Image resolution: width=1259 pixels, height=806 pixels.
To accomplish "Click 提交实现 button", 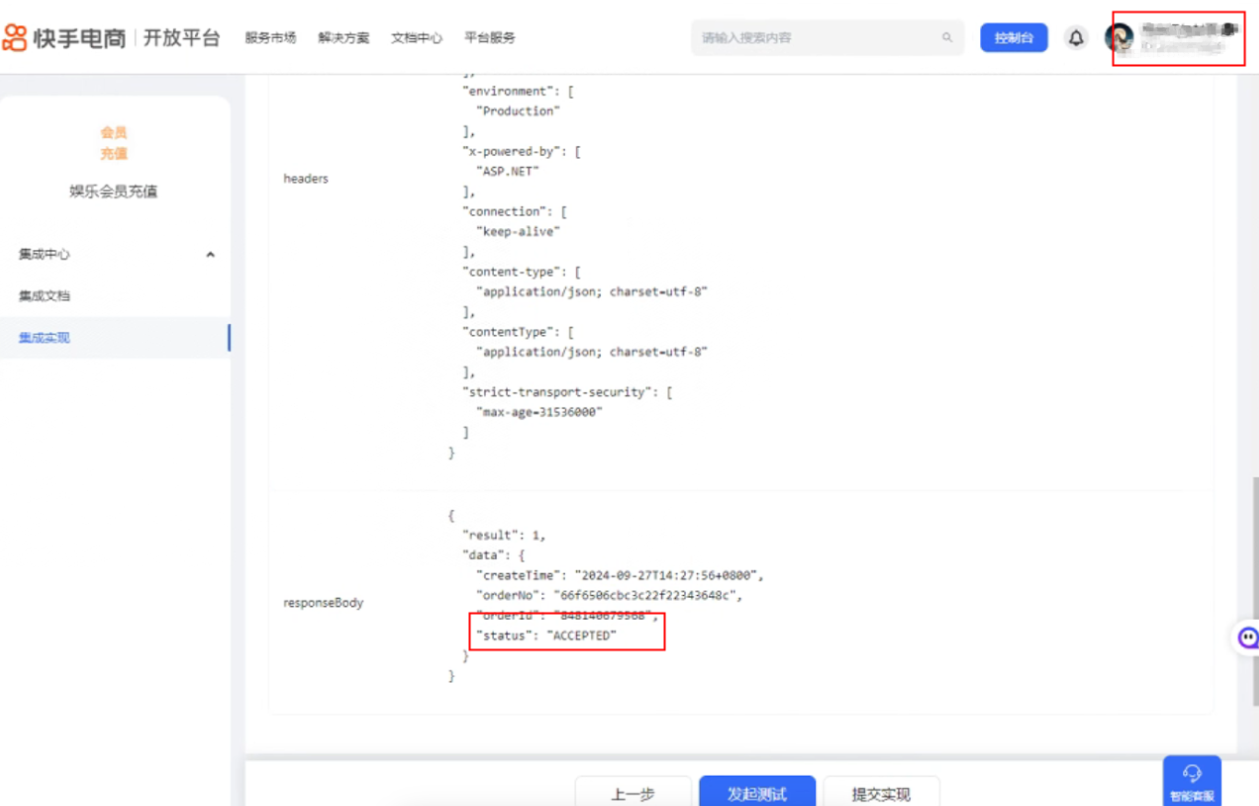I will [881, 791].
